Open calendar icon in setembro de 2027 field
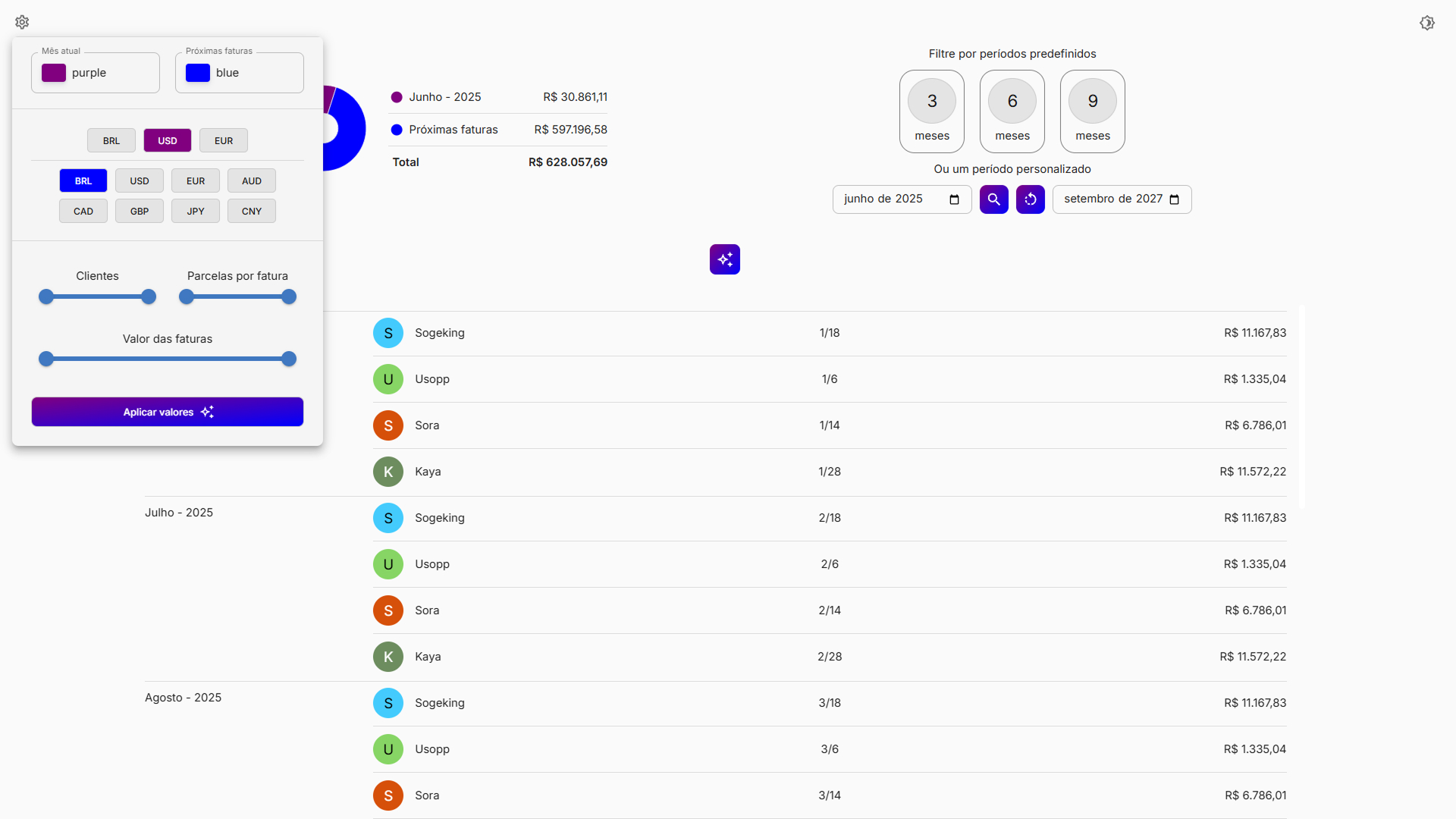 tap(1174, 199)
